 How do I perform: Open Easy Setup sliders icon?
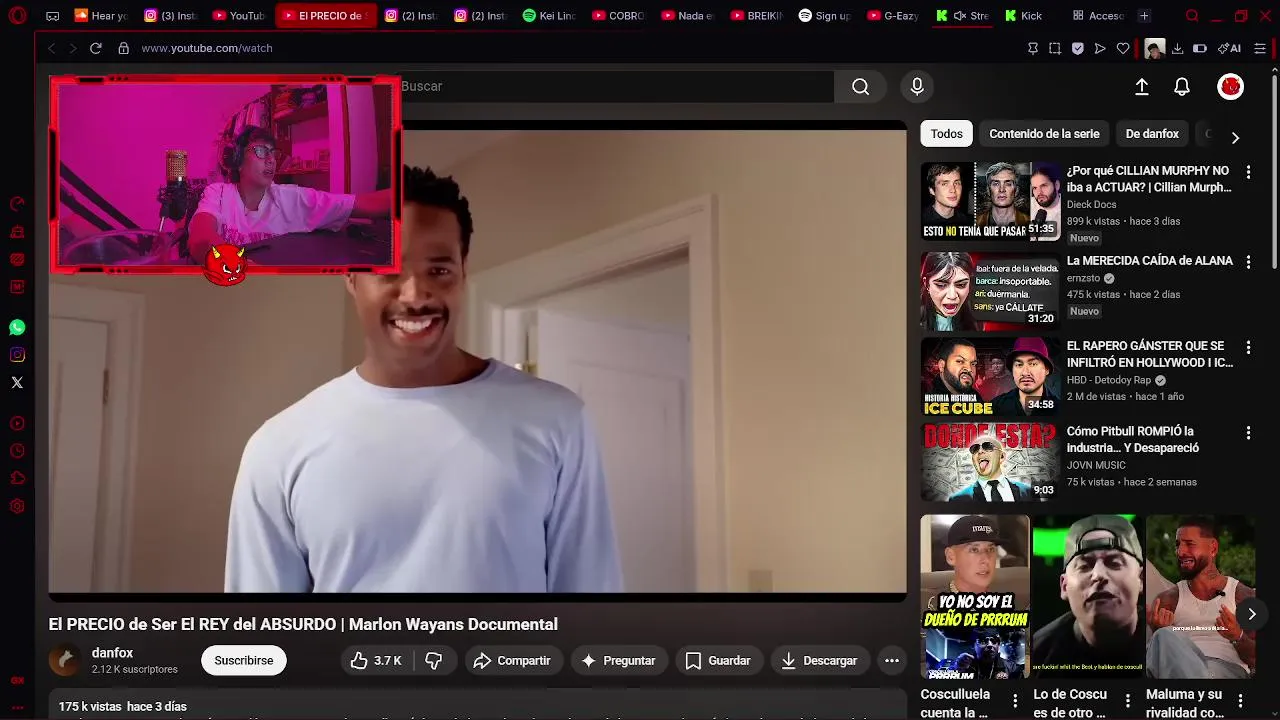tap(1260, 48)
